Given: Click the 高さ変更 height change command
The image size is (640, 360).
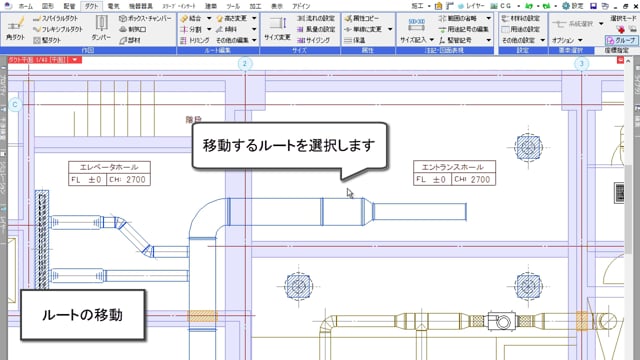Looking at the screenshot, I should [x=231, y=18].
